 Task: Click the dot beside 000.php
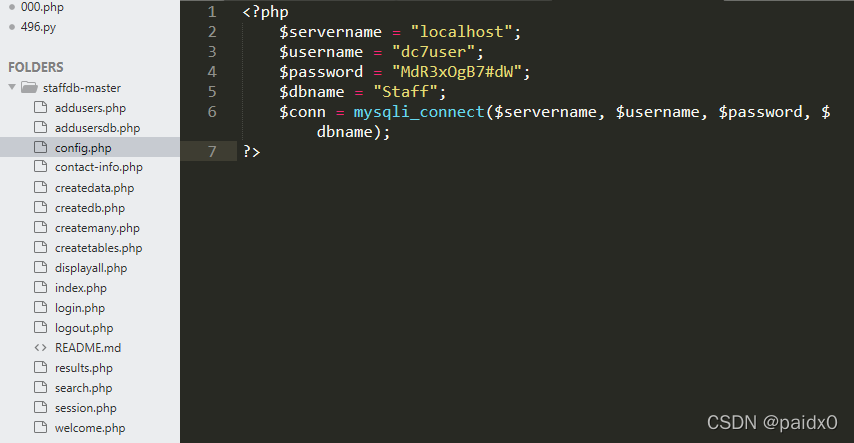12,7
